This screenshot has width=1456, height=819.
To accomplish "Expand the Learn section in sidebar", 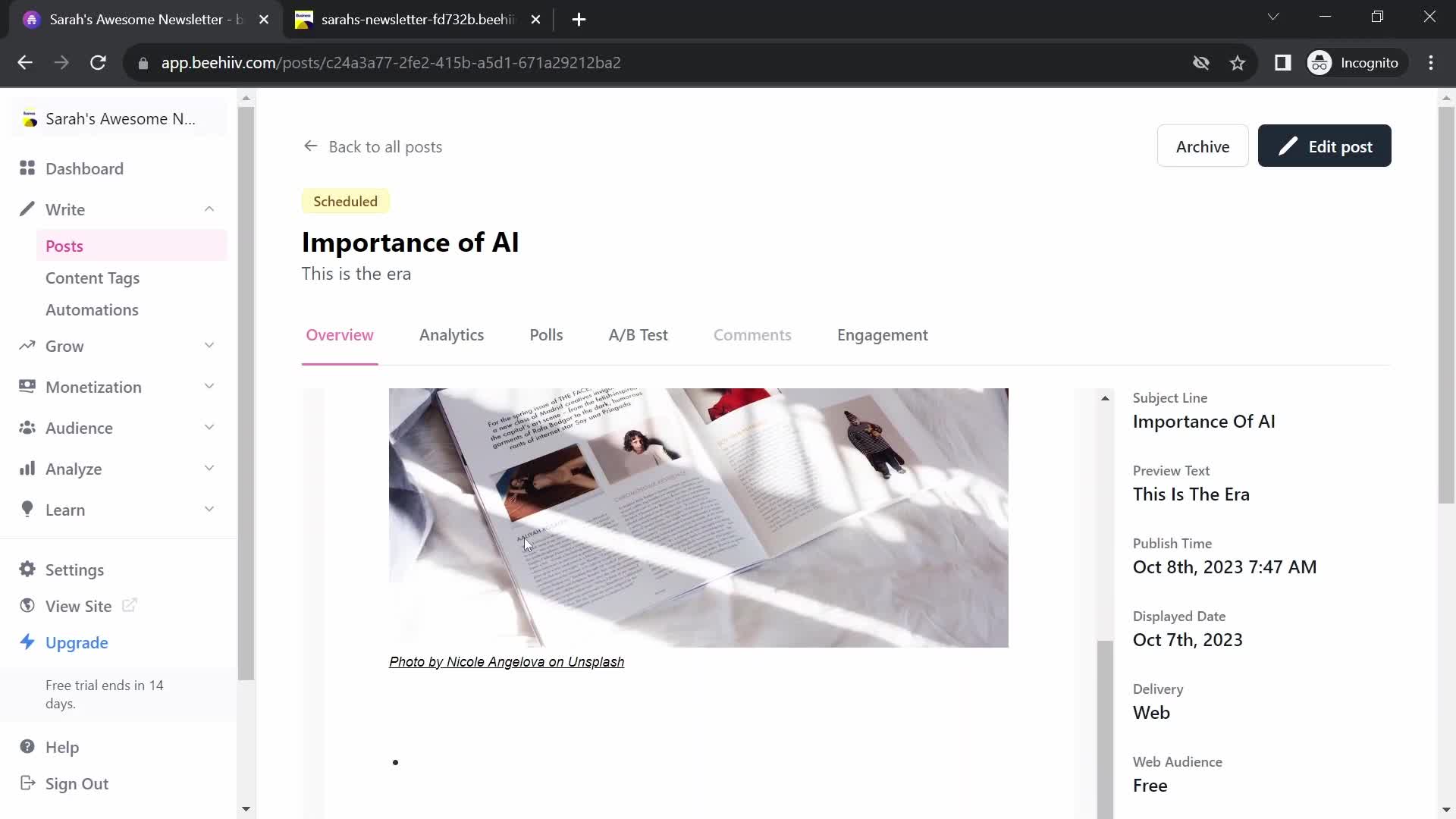I will [210, 510].
